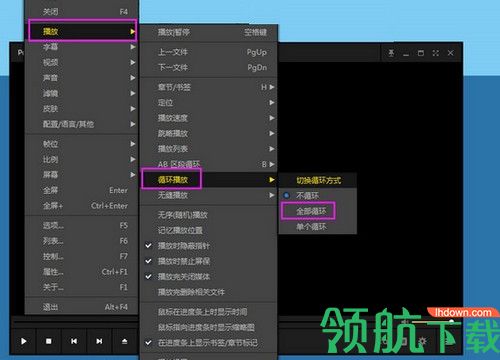Click 上一文件 PgUp menu item
This screenshot has height=360, width=500.
209,52
